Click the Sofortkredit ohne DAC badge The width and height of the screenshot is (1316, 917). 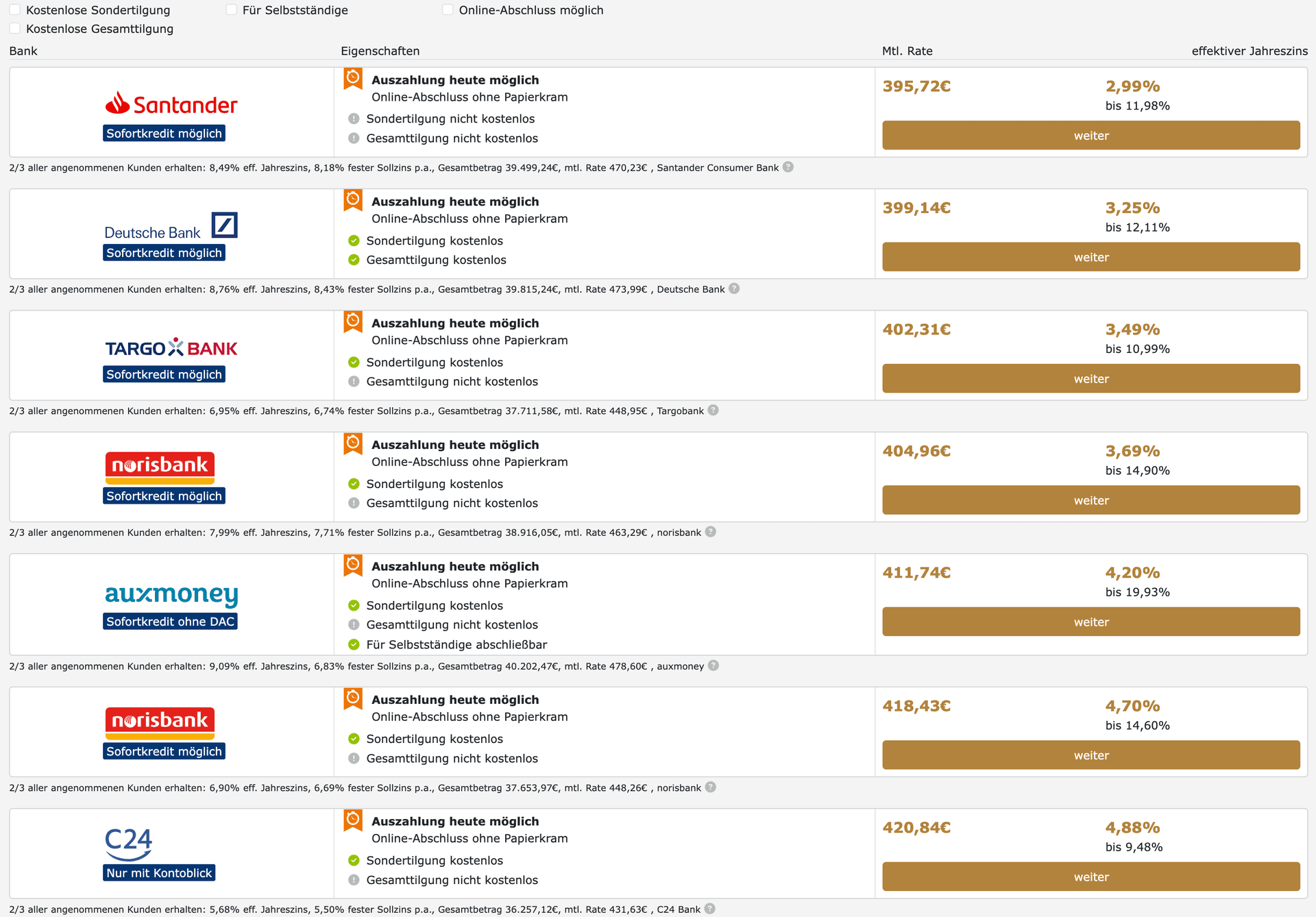point(170,622)
